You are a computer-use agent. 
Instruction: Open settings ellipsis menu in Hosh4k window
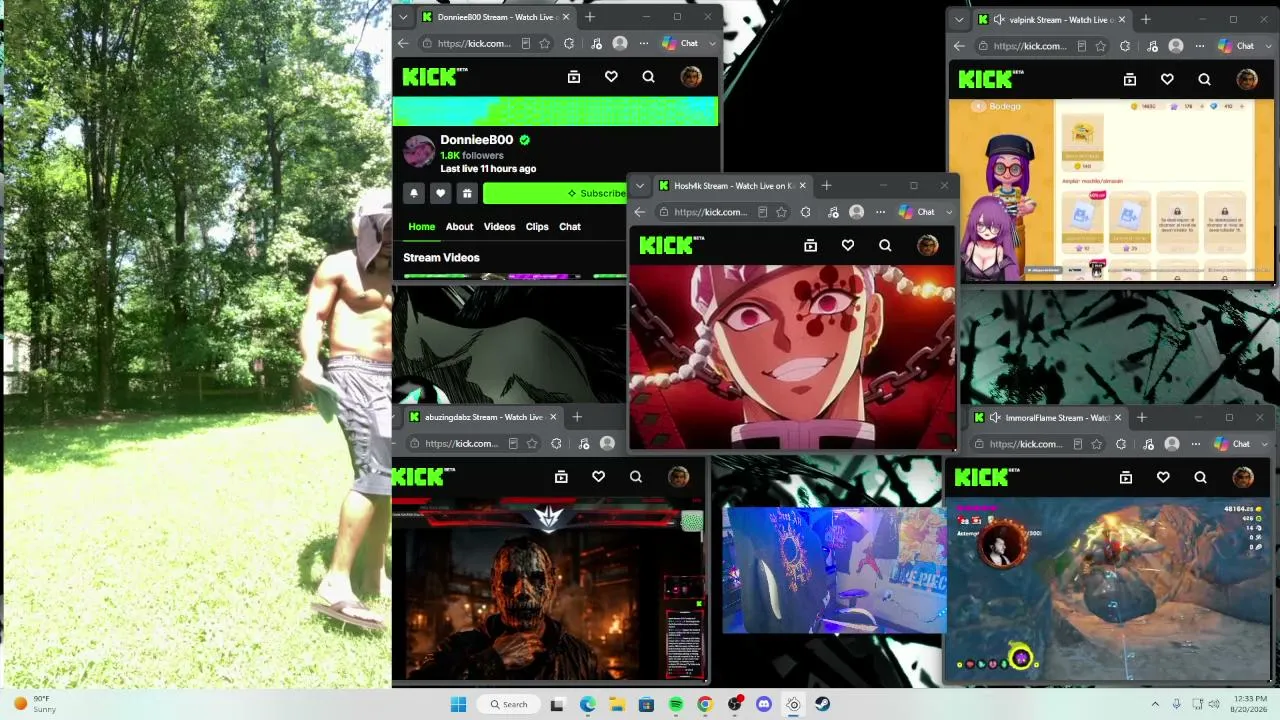tap(880, 212)
